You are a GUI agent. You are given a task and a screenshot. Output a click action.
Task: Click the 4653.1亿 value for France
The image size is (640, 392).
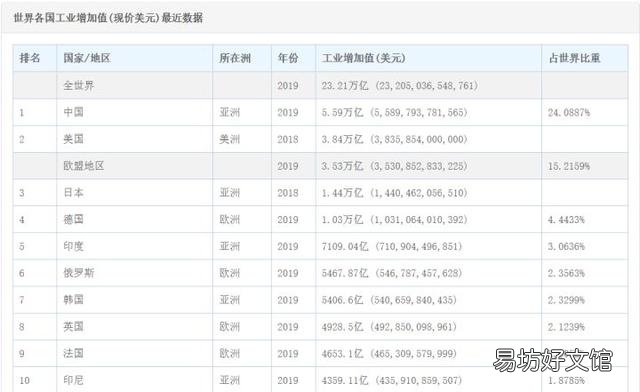pyautogui.click(x=389, y=353)
